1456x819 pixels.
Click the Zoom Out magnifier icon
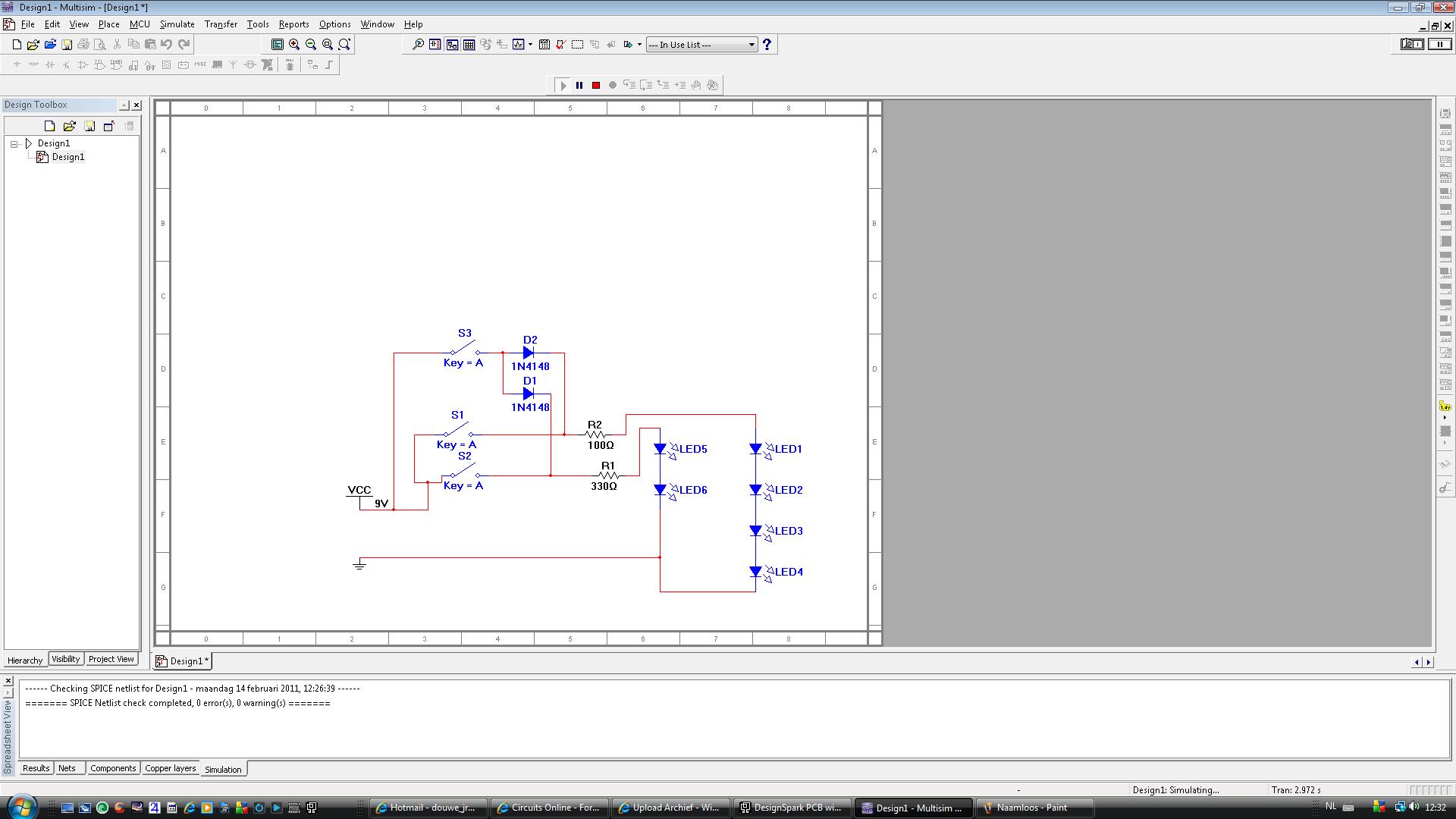click(x=311, y=45)
